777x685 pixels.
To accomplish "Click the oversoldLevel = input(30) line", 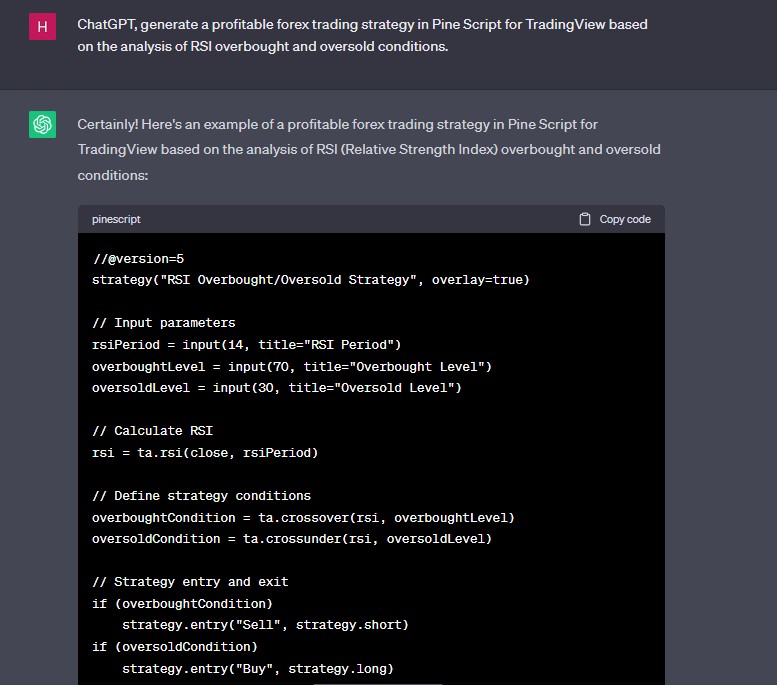I will click(x=277, y=388).
